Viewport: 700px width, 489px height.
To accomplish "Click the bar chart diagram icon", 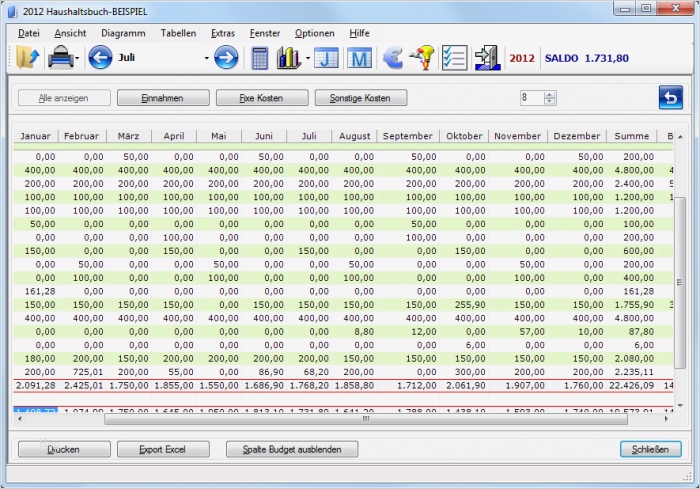I will pos(289,58).
